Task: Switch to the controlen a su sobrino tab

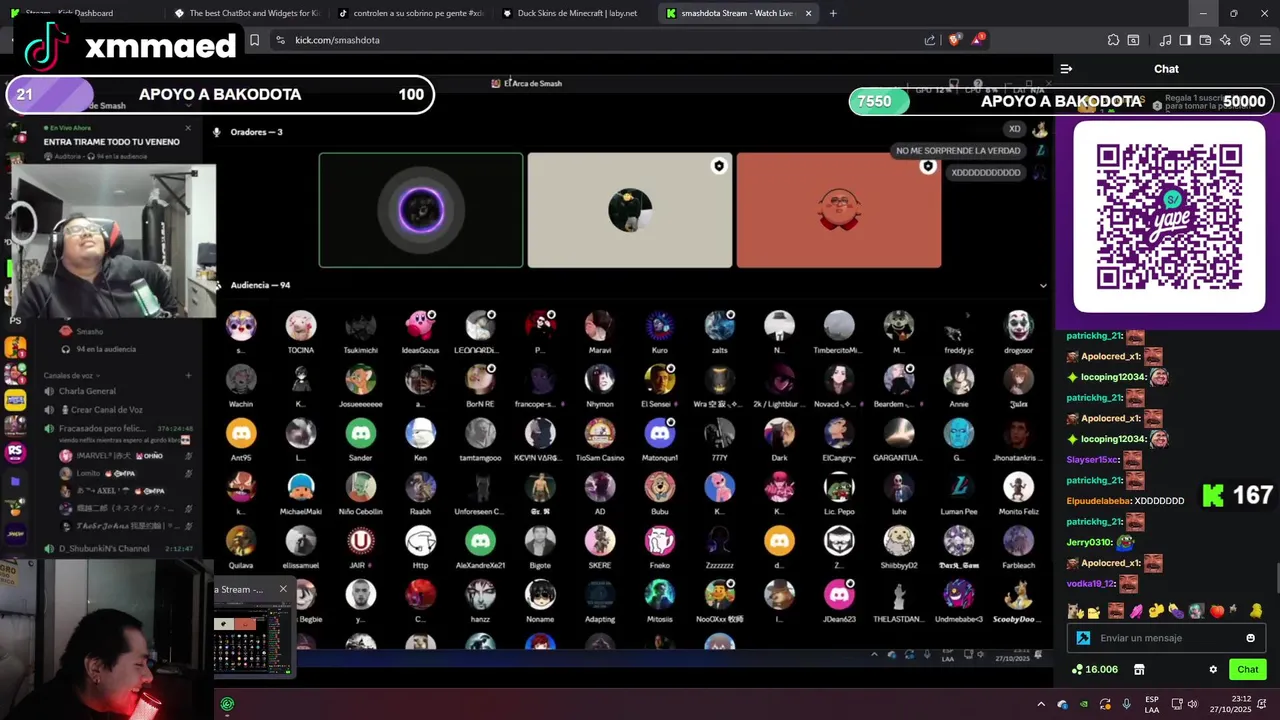Action: [410, 13]
